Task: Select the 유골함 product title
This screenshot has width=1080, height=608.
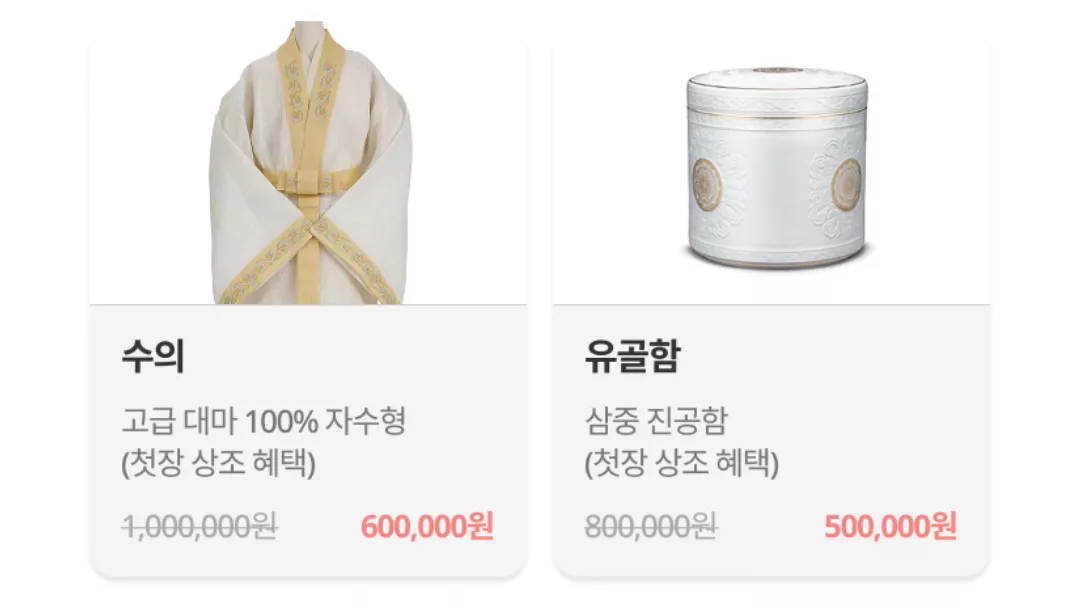Action: coord(632,357)
